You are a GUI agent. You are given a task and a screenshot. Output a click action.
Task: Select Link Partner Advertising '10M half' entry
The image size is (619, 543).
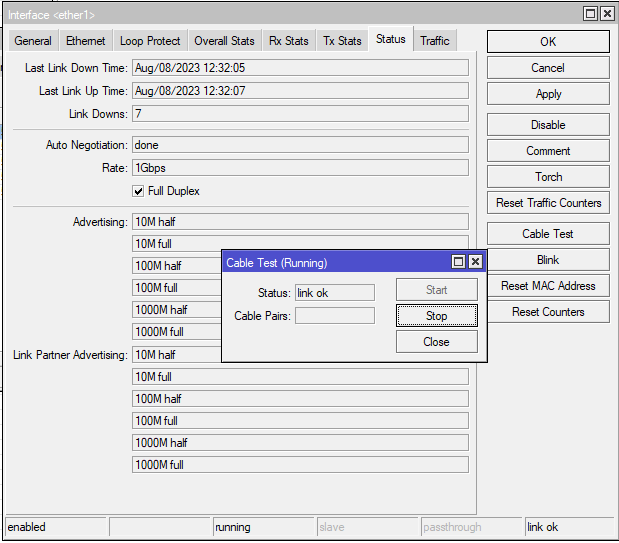pyautogui.click(x=176, y=355)
